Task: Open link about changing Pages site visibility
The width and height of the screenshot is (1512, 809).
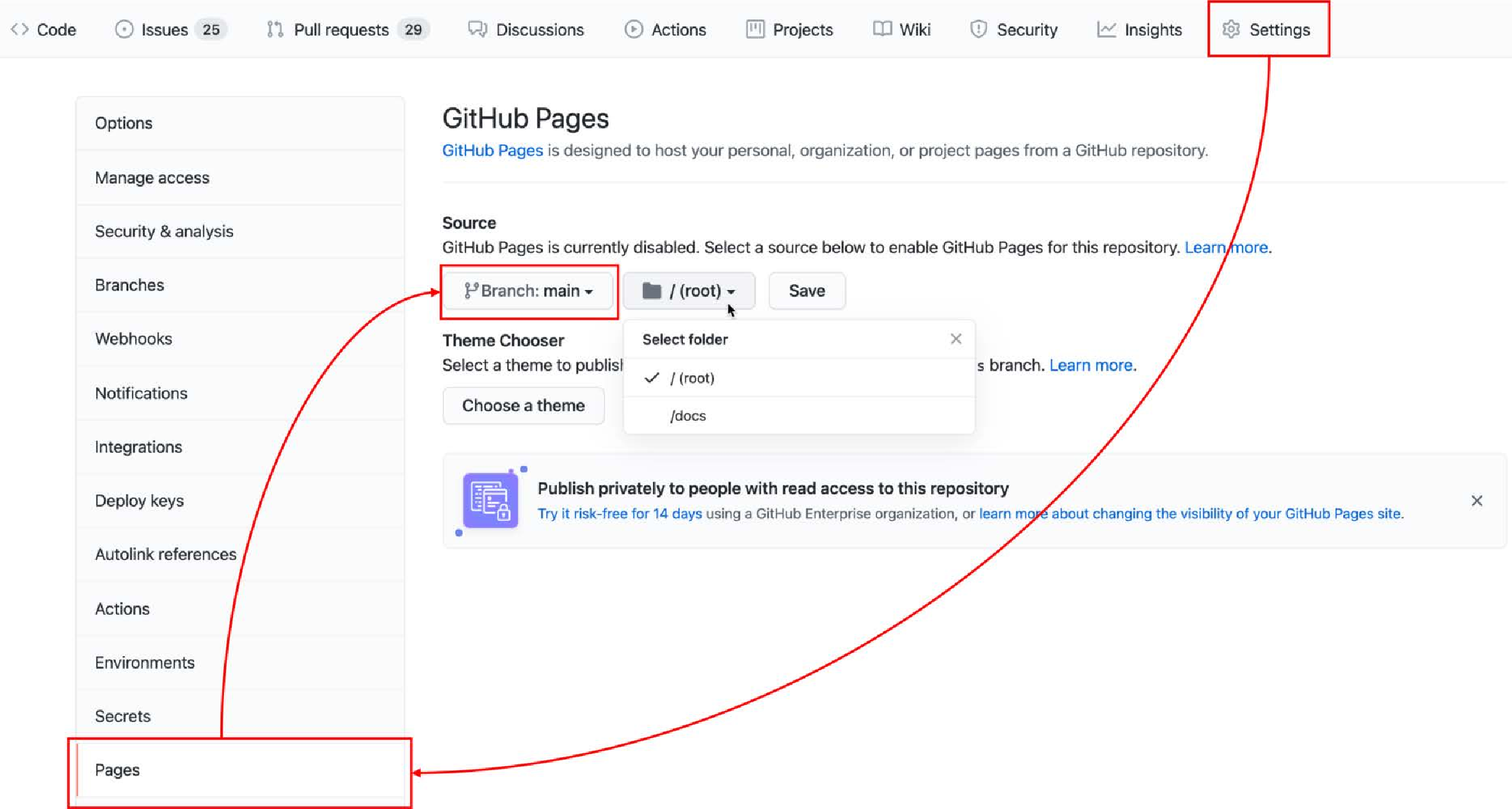Action: pyautogui.click(x=1190, y=514)
